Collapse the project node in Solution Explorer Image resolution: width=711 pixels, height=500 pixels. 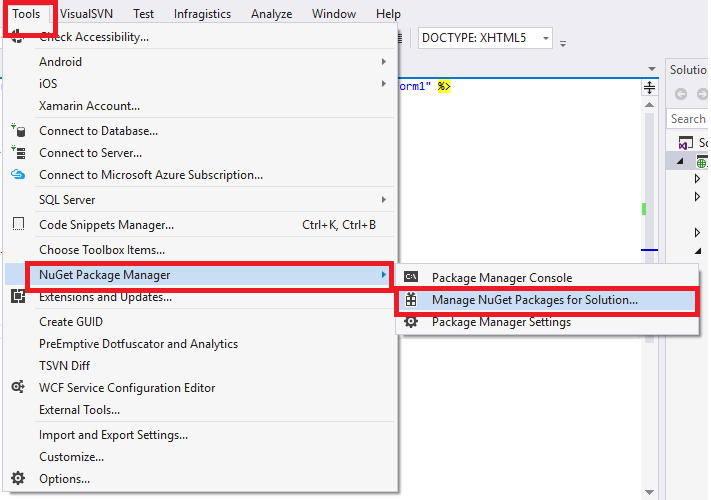tap(680, 162)
